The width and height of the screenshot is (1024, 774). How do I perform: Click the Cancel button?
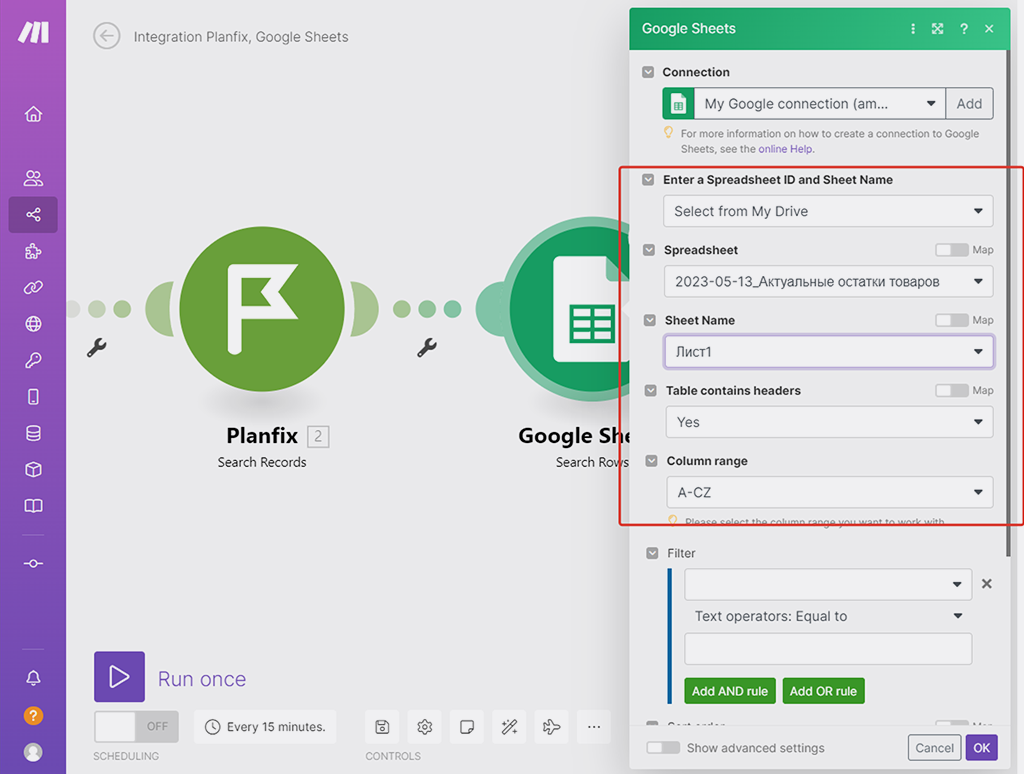935,748
